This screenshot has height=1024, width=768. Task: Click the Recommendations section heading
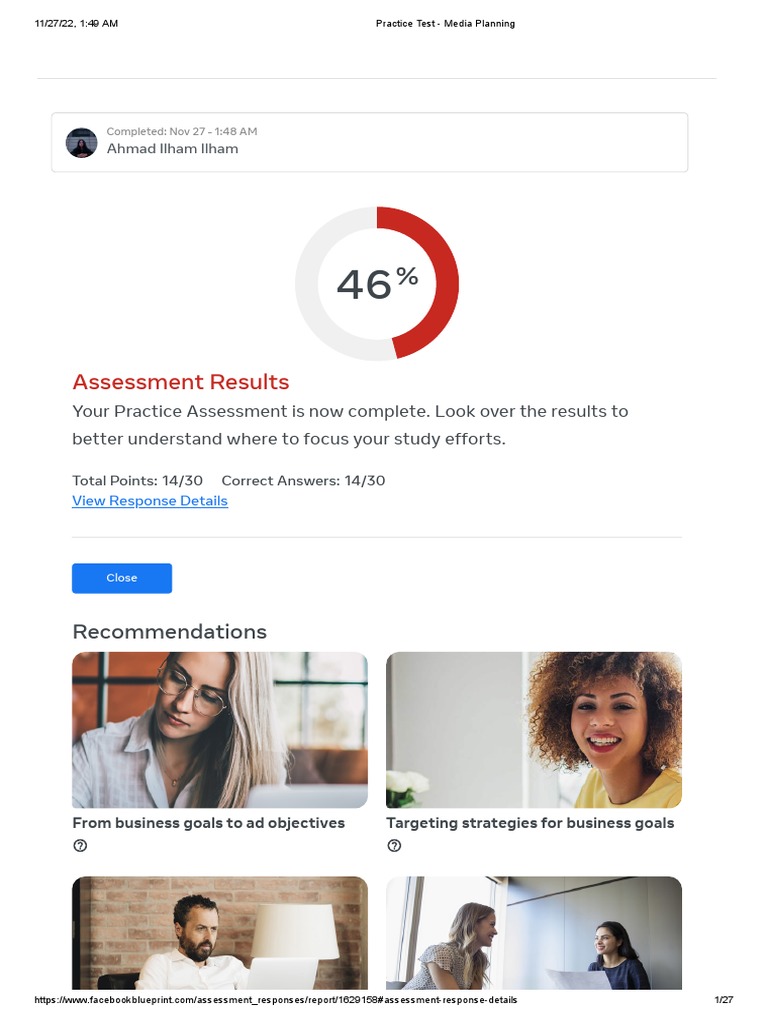click(x=170, y=632)
